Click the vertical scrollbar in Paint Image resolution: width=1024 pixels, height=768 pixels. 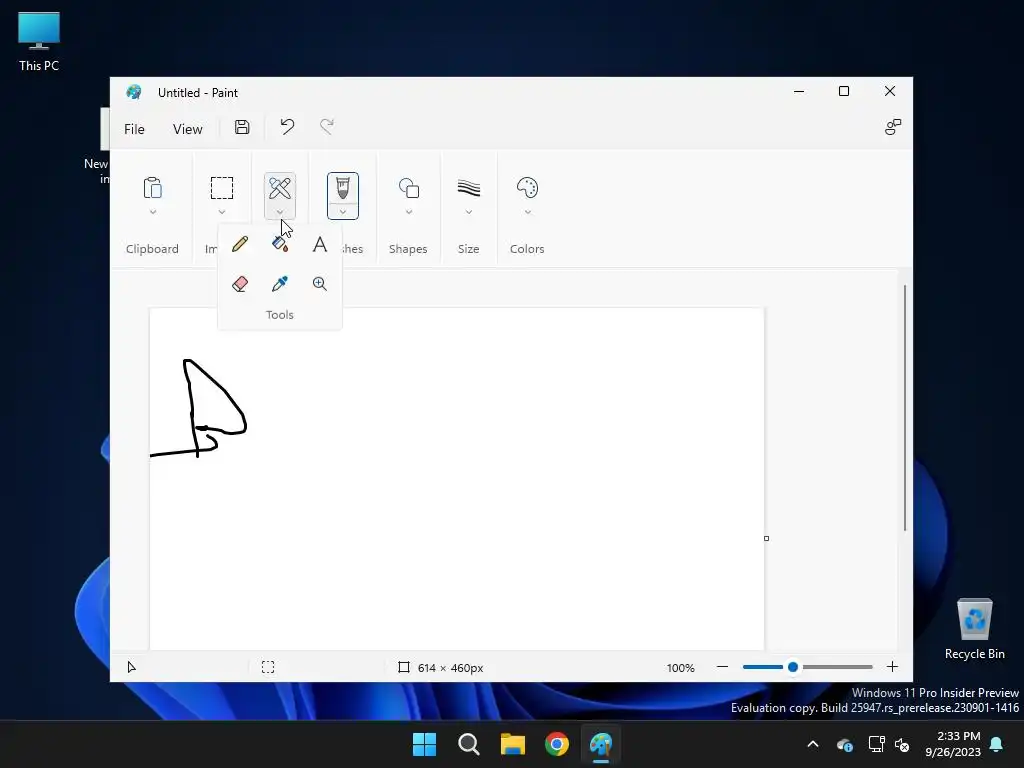pos(905,408)
